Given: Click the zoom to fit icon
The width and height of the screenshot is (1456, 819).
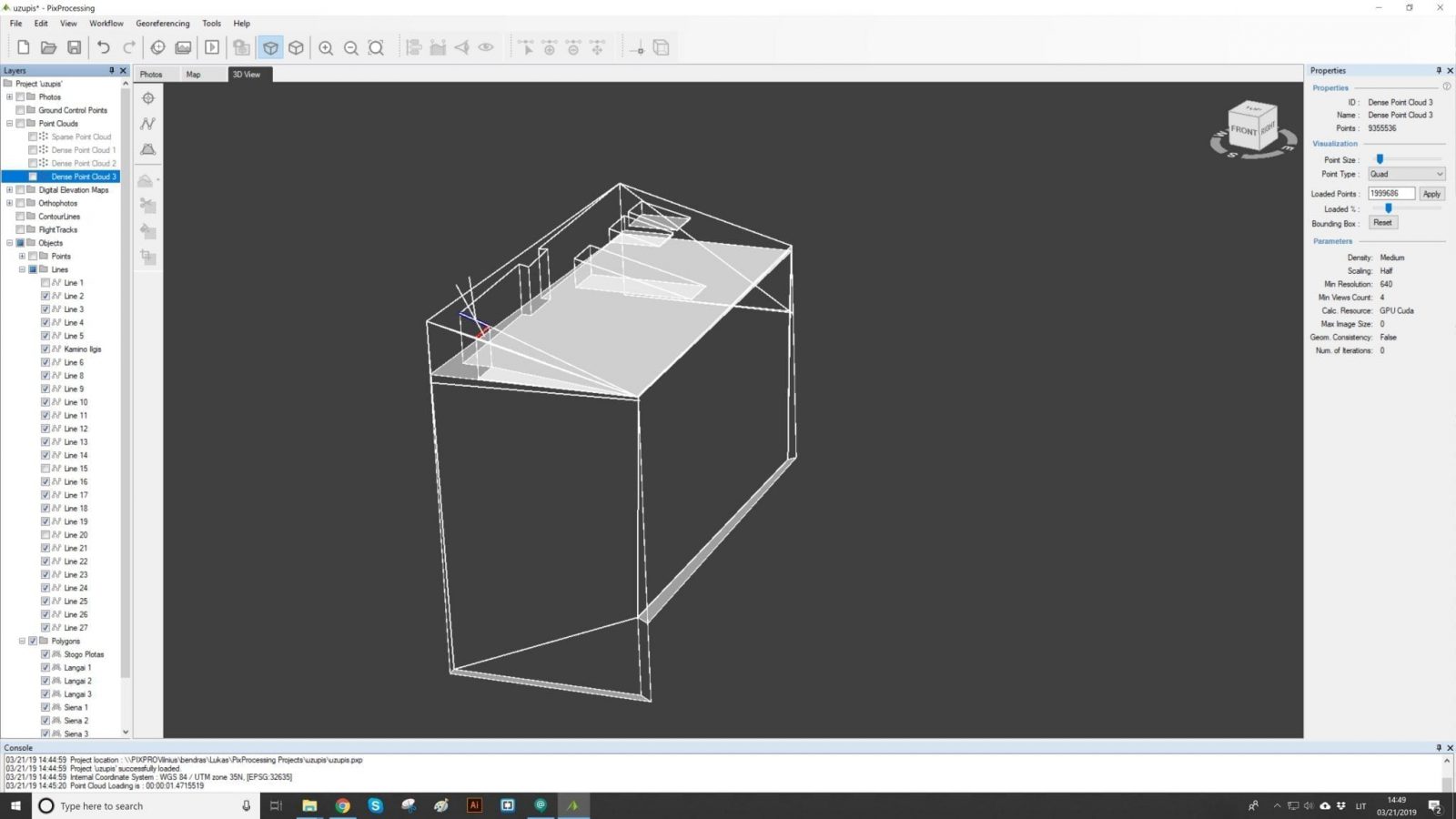Looking at the screenshot, I should [x=376, y=48].
